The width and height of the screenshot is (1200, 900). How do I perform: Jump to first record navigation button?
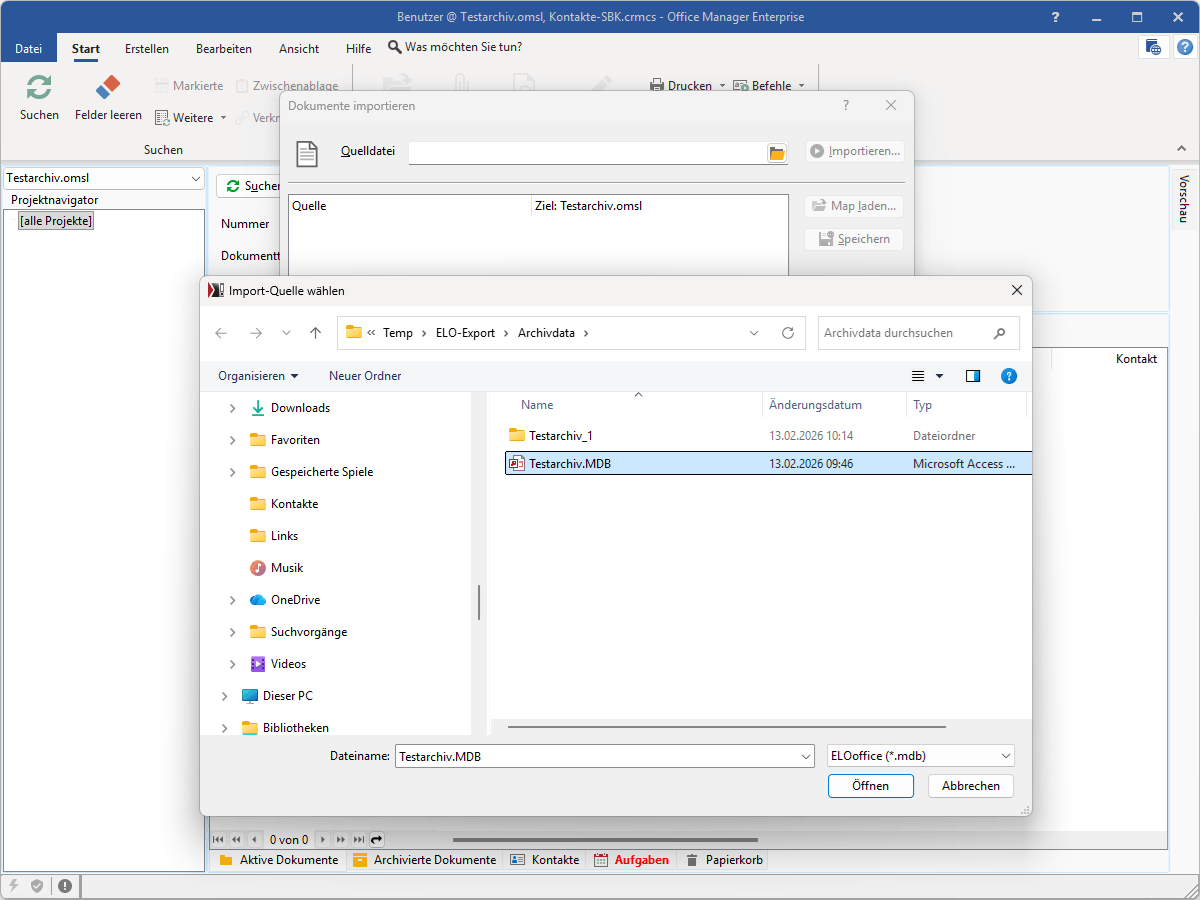tap(219, 840)
